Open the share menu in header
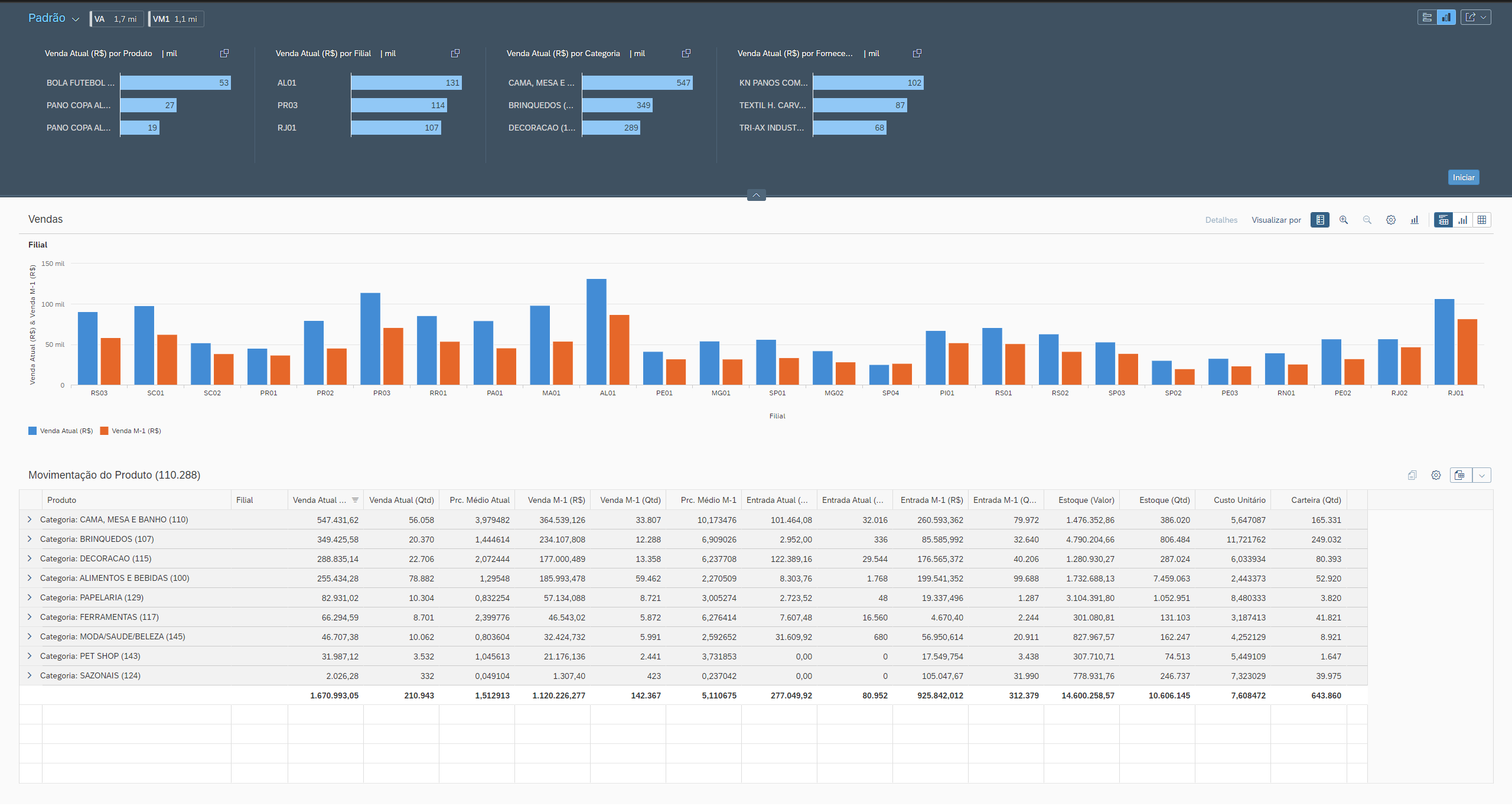Viewport: 1512px width, 806px height. 1475,17
